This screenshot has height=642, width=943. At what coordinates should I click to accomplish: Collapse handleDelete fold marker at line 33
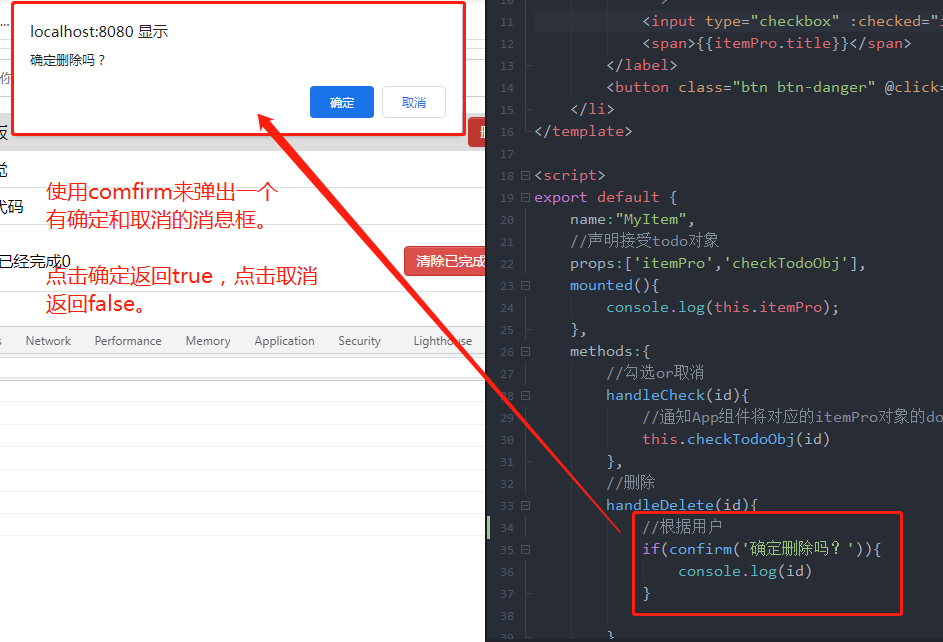click(525, 506)
